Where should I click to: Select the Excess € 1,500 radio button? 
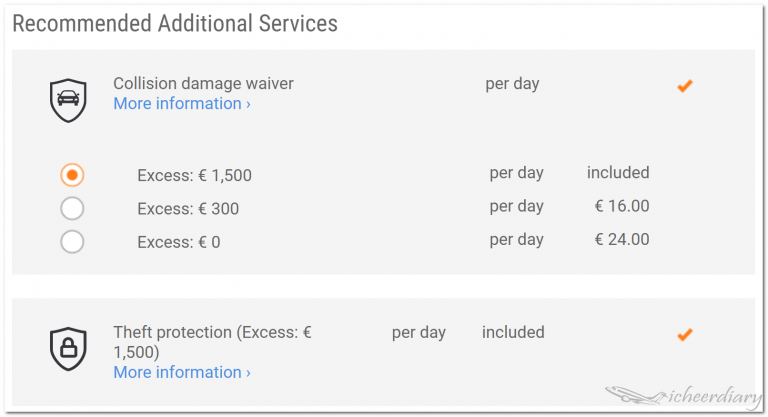pyautogui.click(x=72, y=175)
